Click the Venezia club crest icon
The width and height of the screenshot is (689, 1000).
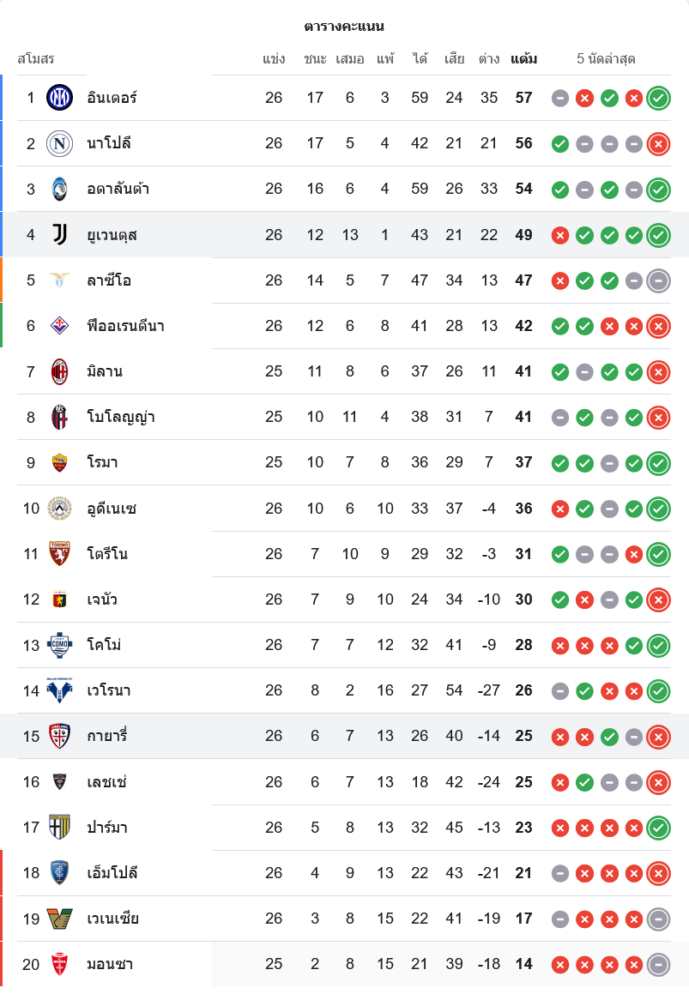(x=60, y=919)
